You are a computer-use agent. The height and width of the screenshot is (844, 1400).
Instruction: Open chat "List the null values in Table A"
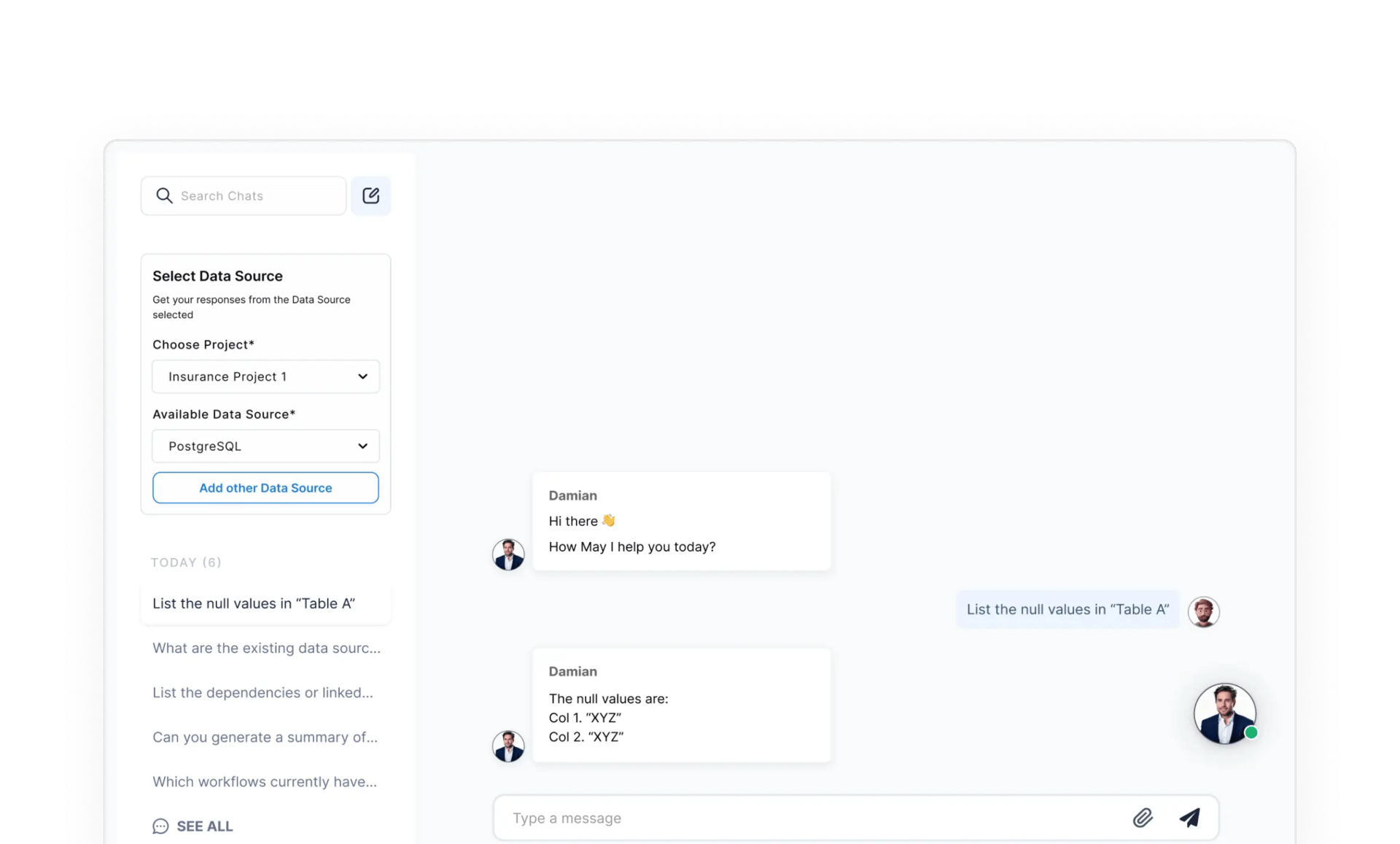coord(254,603)
